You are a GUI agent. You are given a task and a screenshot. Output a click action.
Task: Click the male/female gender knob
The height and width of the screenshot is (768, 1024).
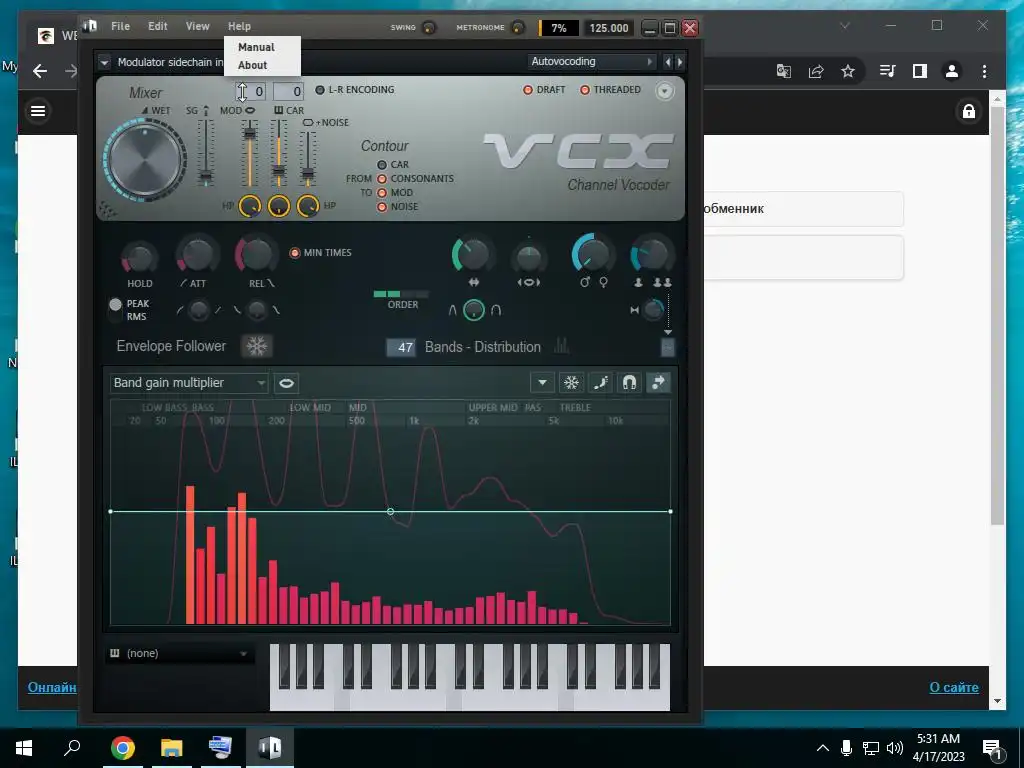click(593, 253)
